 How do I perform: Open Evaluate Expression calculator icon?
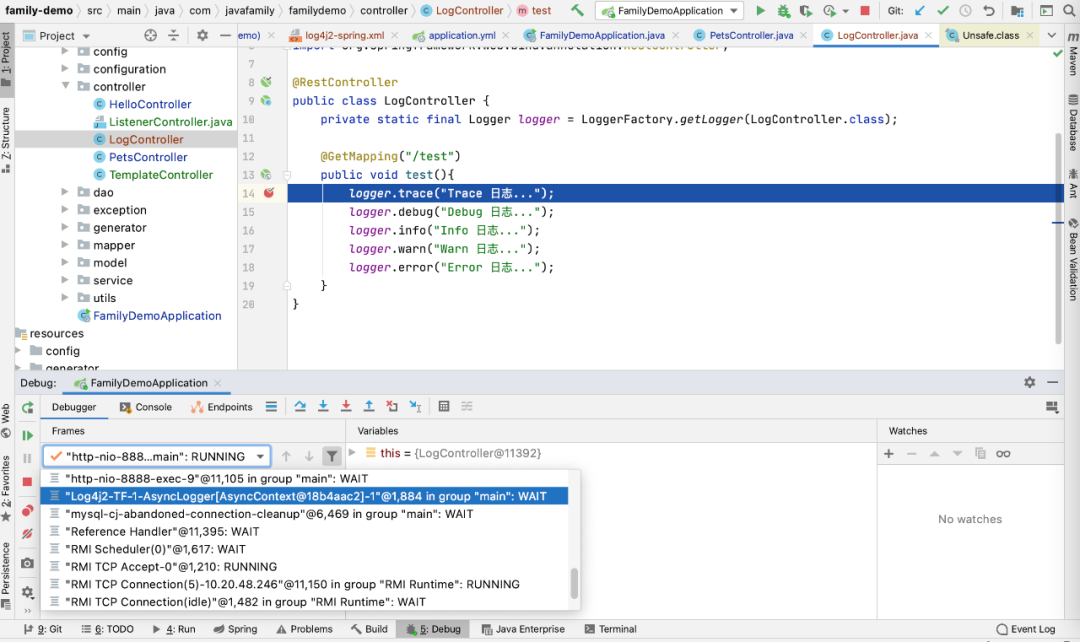(444, 407)
